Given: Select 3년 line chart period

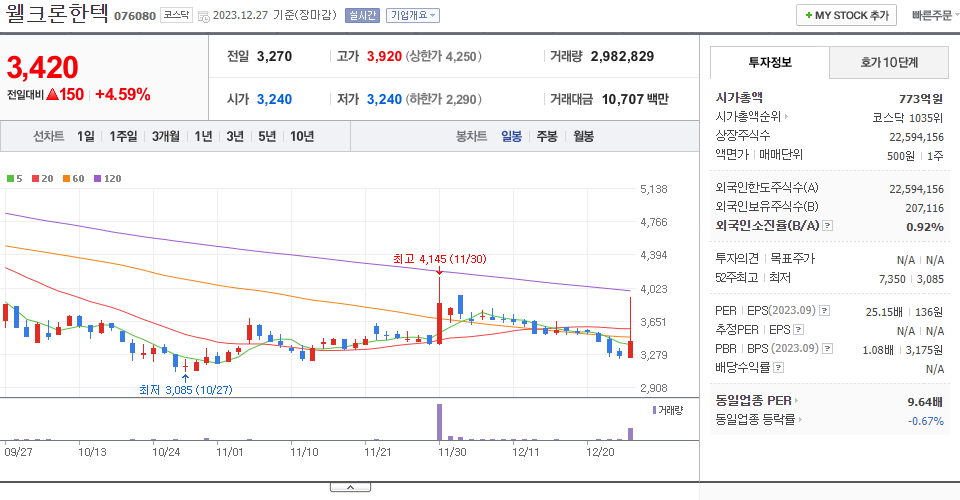Looking at the screenshot, I should click(x=235, y=136).
